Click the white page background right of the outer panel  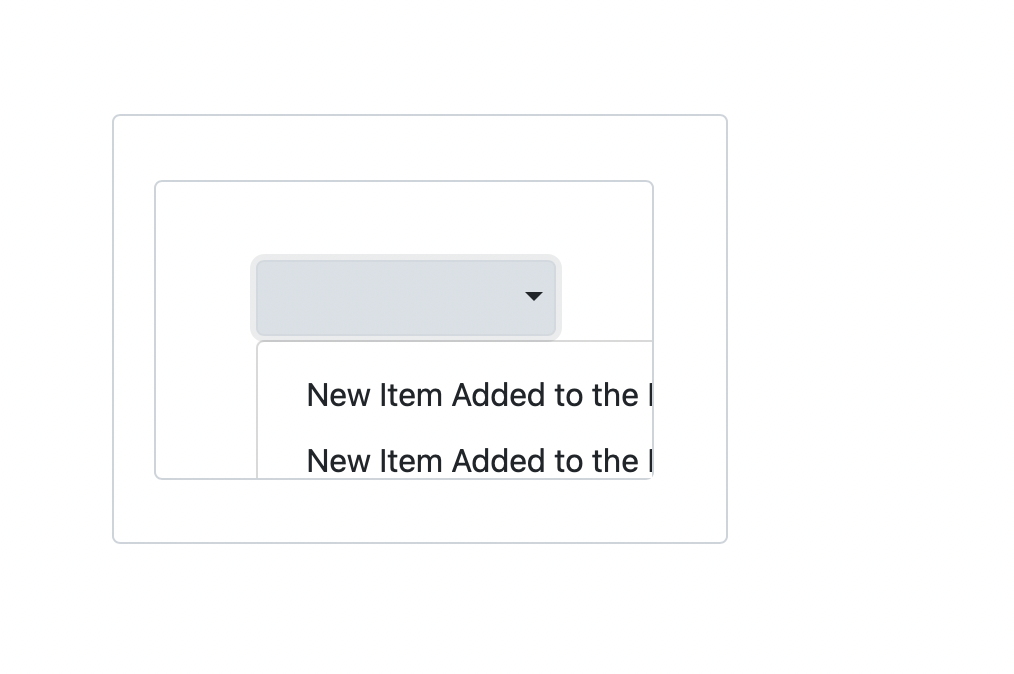pos(870,330)
